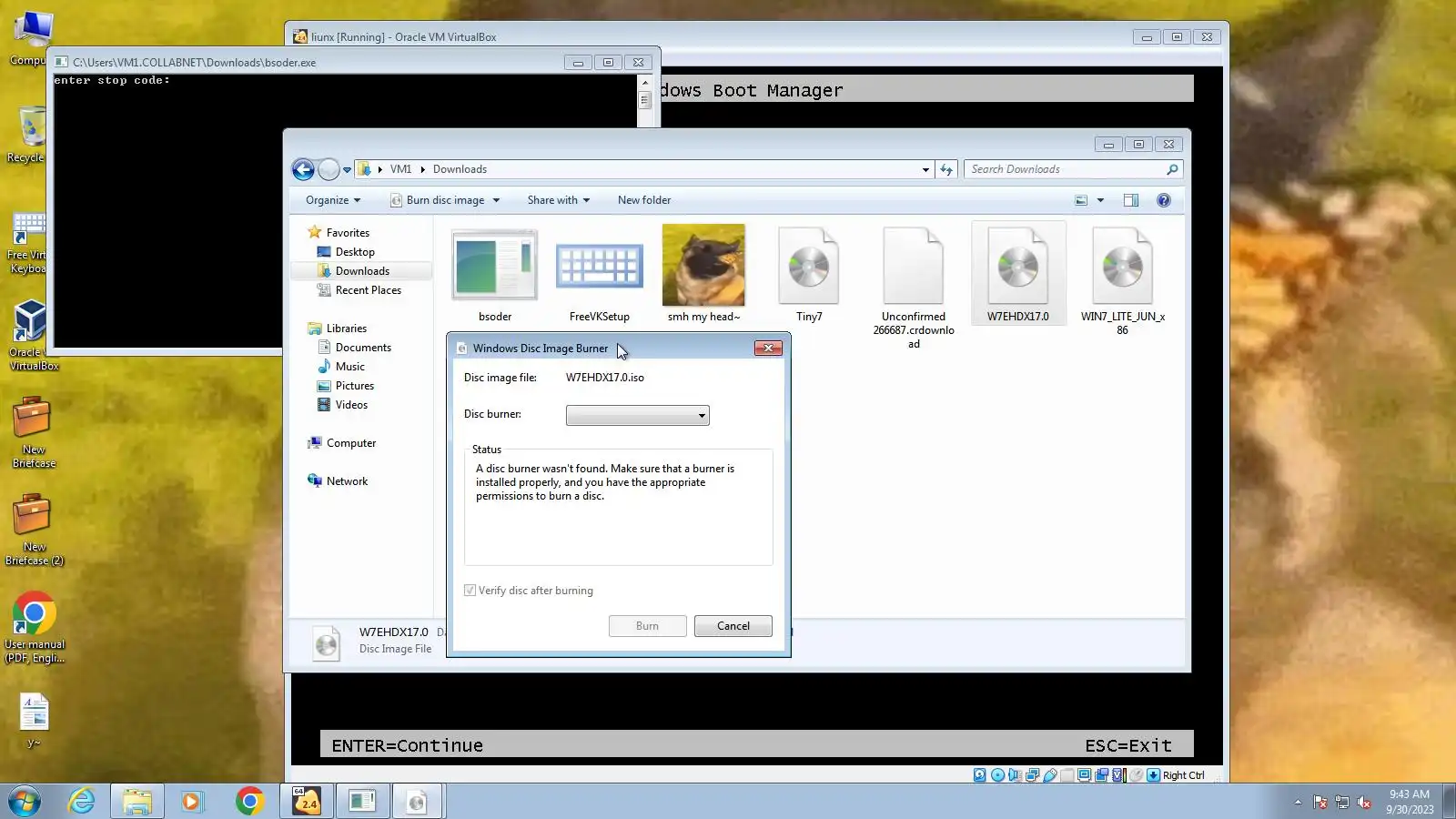This screenshot has width=1456, height=819.
Task: Open Action Center flag in the tray
Action: [1320, 802]
